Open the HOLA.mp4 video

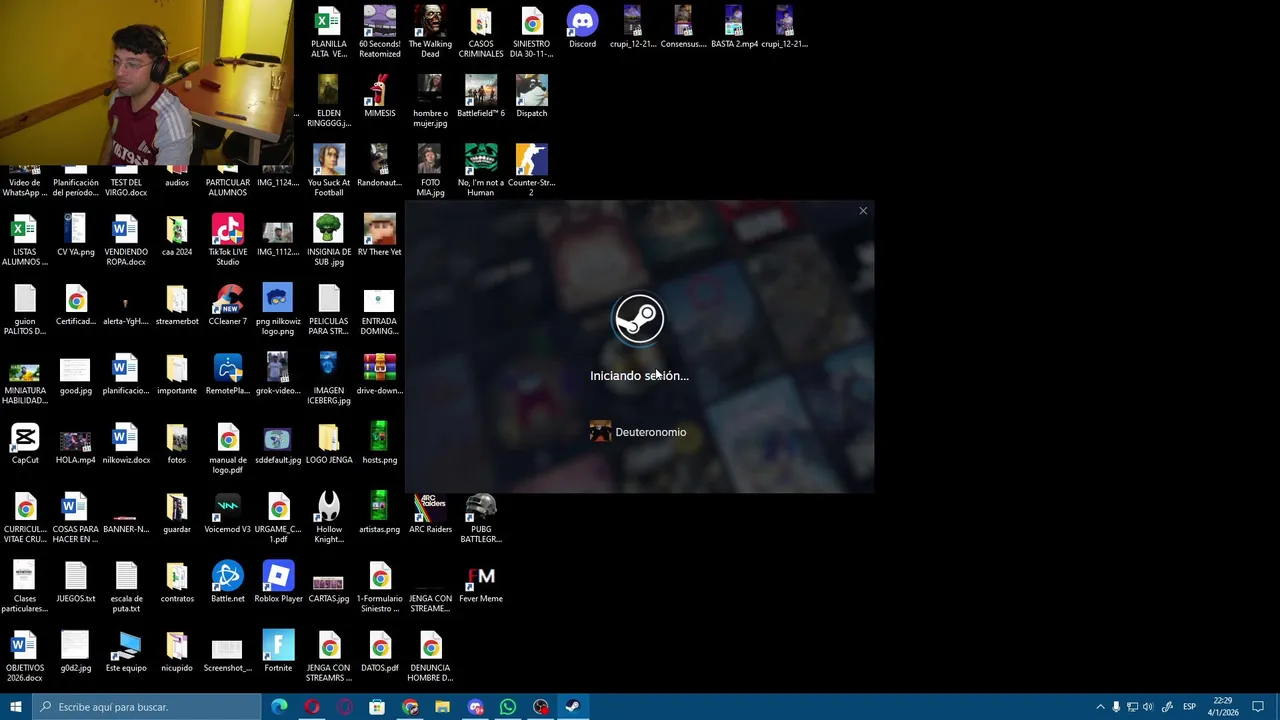click(x=75, y=444)
